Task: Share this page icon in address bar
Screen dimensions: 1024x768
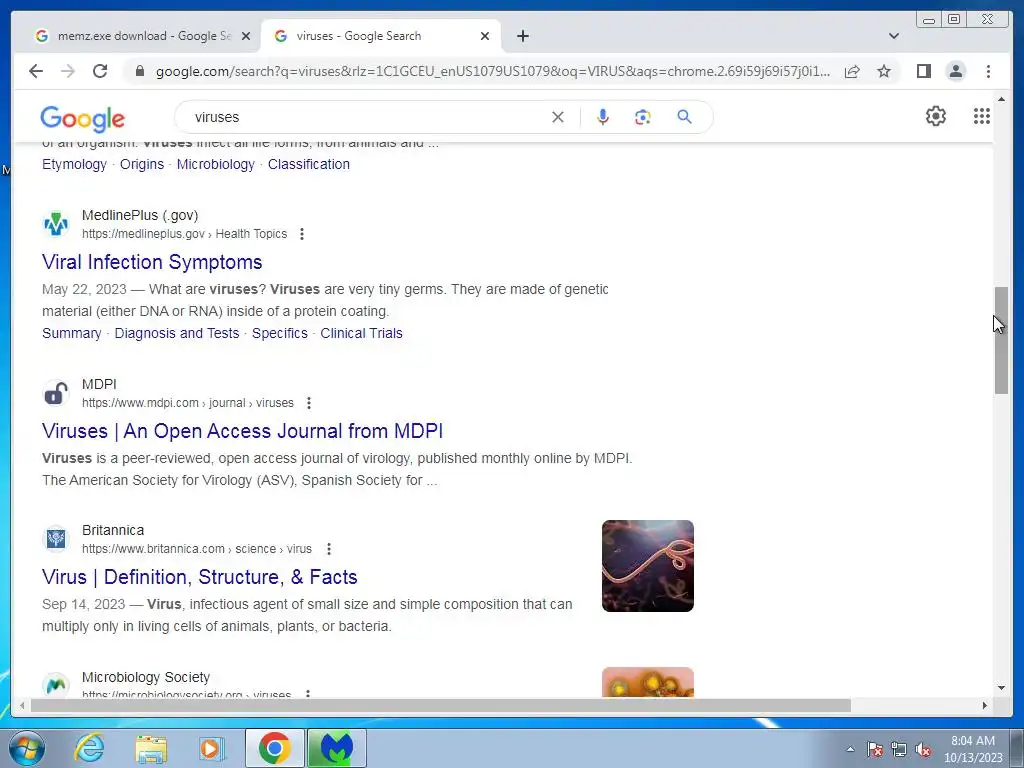Action: [852, 71]
